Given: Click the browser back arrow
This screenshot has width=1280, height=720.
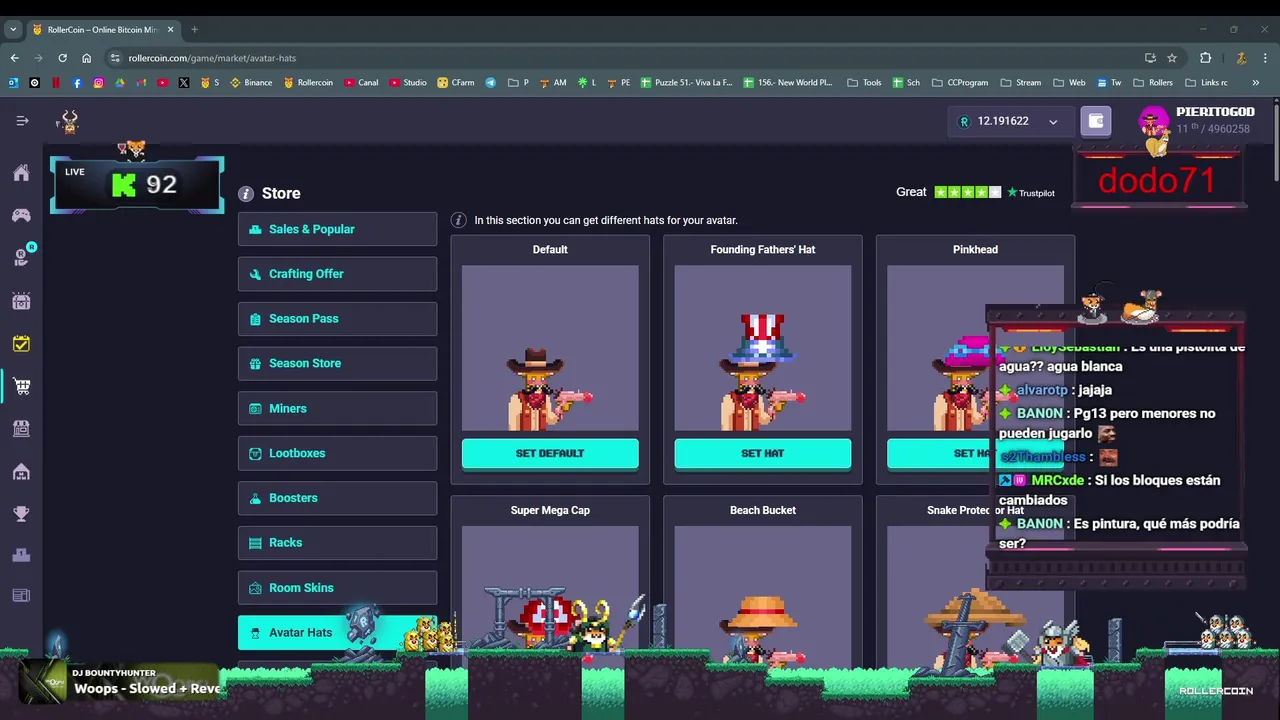Looking at the screenshot, I should click(x=14, y=58).
